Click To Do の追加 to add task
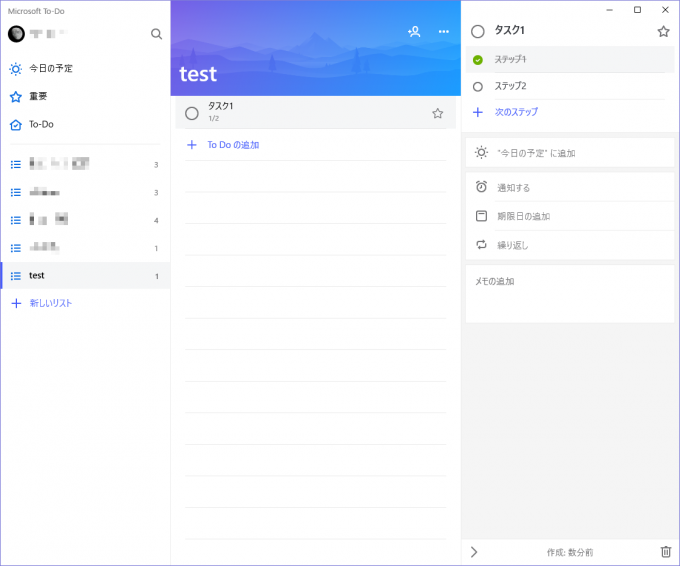The height and width of the screenshot is (566, 680). coord(233,145)
